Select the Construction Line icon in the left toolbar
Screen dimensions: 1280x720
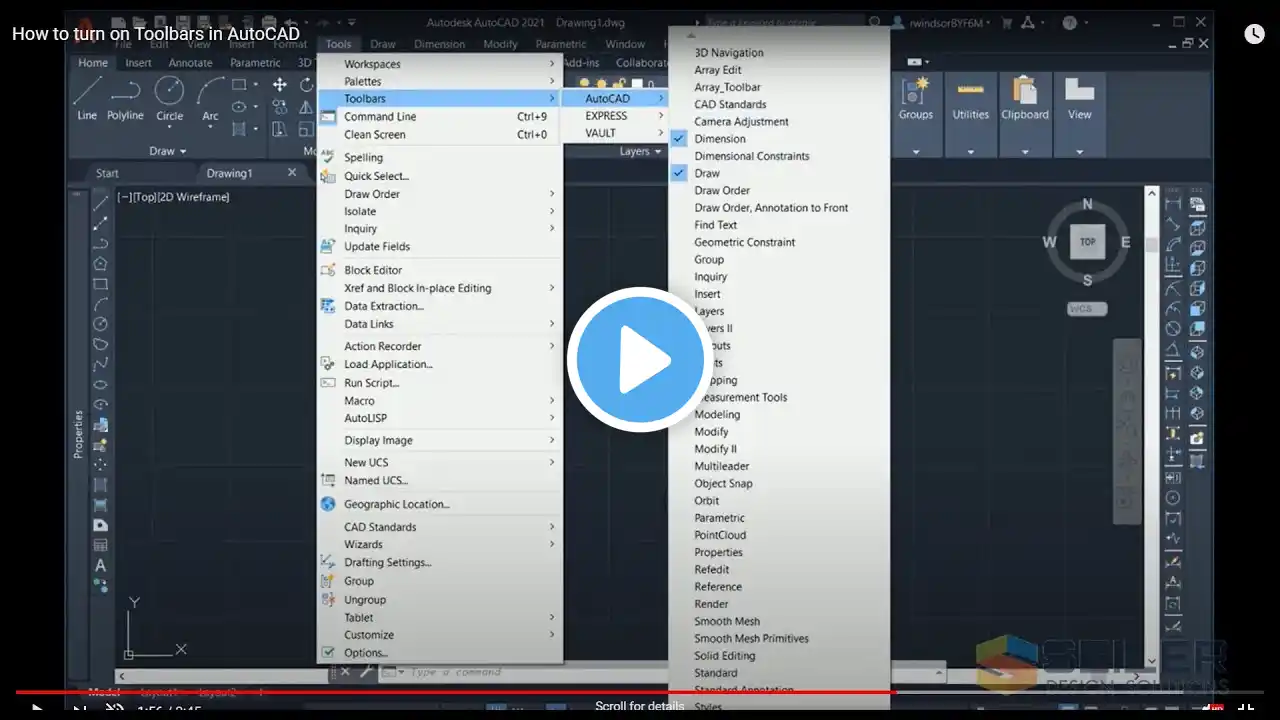pos(100,223)
